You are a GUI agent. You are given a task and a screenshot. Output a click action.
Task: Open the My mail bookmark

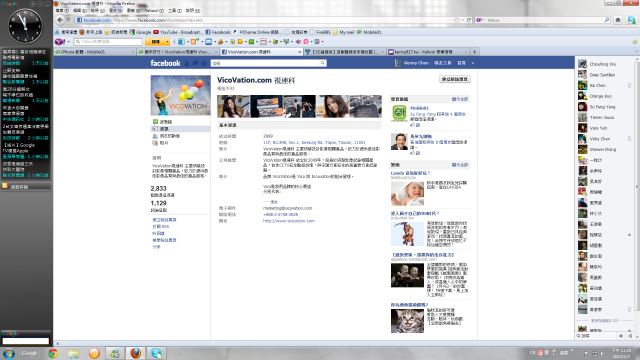pyautogui.click(x=343, y=32)
